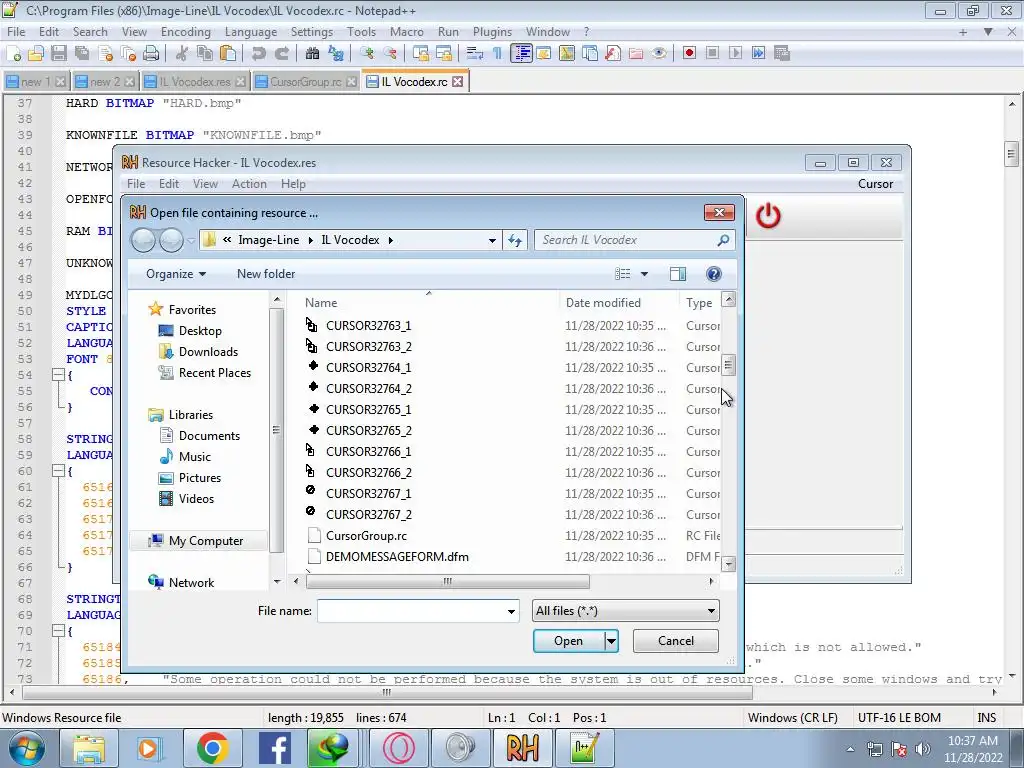
Task: Collapse the fold marker at line 70
Action: coord(58,631)
